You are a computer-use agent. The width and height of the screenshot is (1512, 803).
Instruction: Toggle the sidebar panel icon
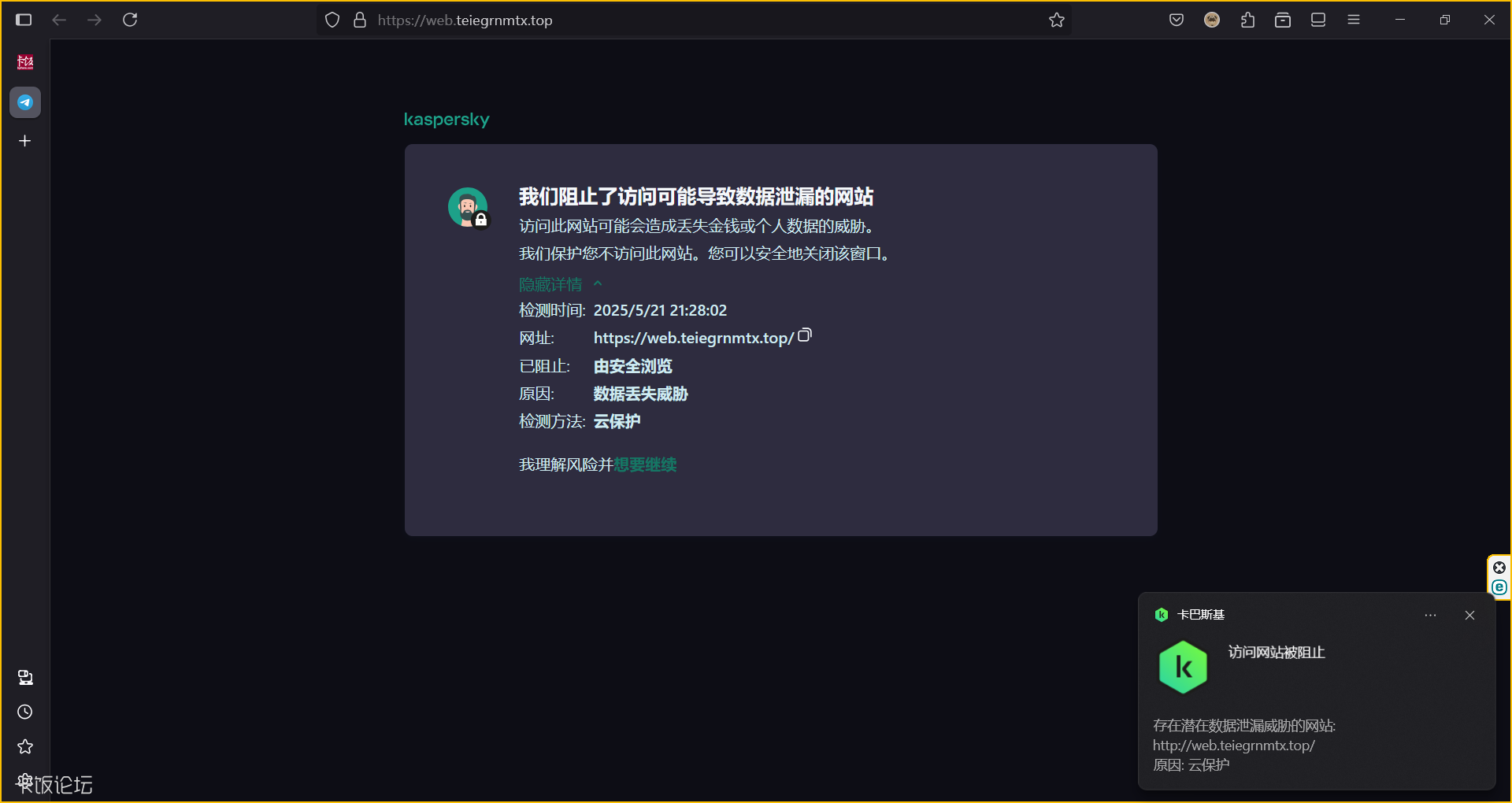pyautogui.click(x=24, y=20)
